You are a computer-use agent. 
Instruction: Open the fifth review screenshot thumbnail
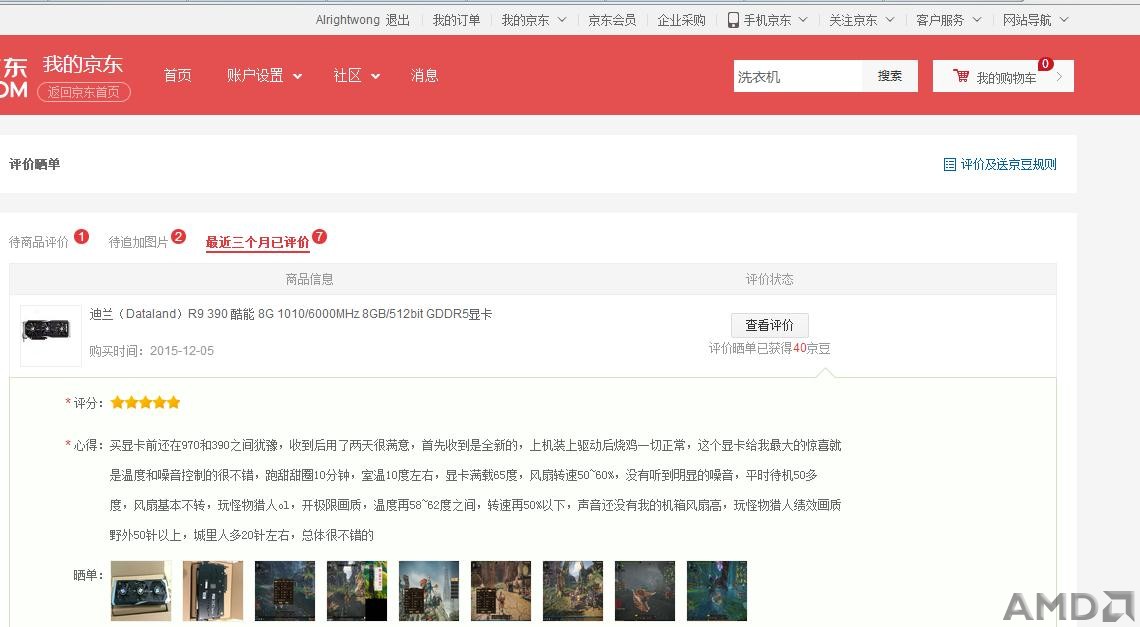click(429, 591)
